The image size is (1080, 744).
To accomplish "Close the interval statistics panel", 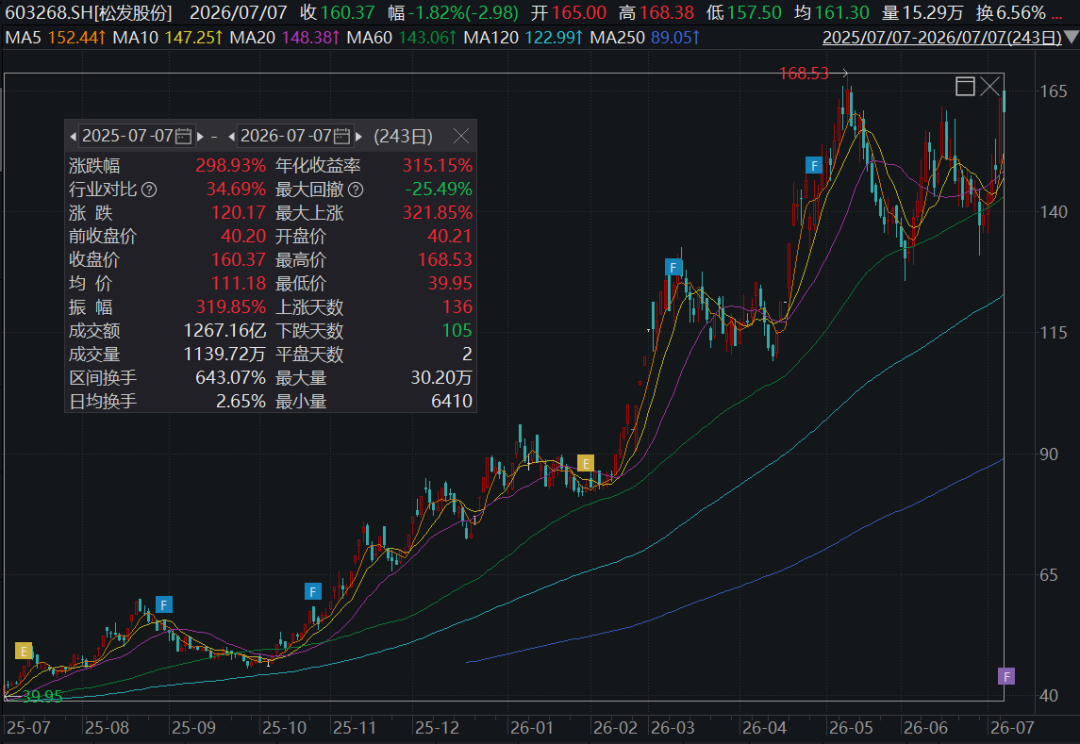I will tap(461, 136).
